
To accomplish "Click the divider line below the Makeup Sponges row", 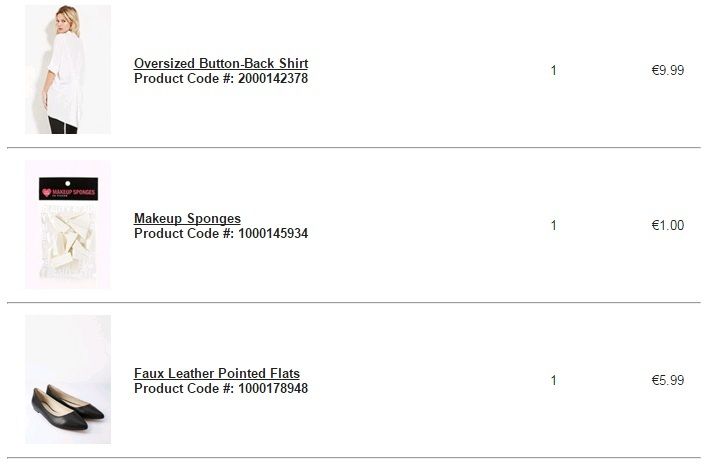I will tap(360, 302).
